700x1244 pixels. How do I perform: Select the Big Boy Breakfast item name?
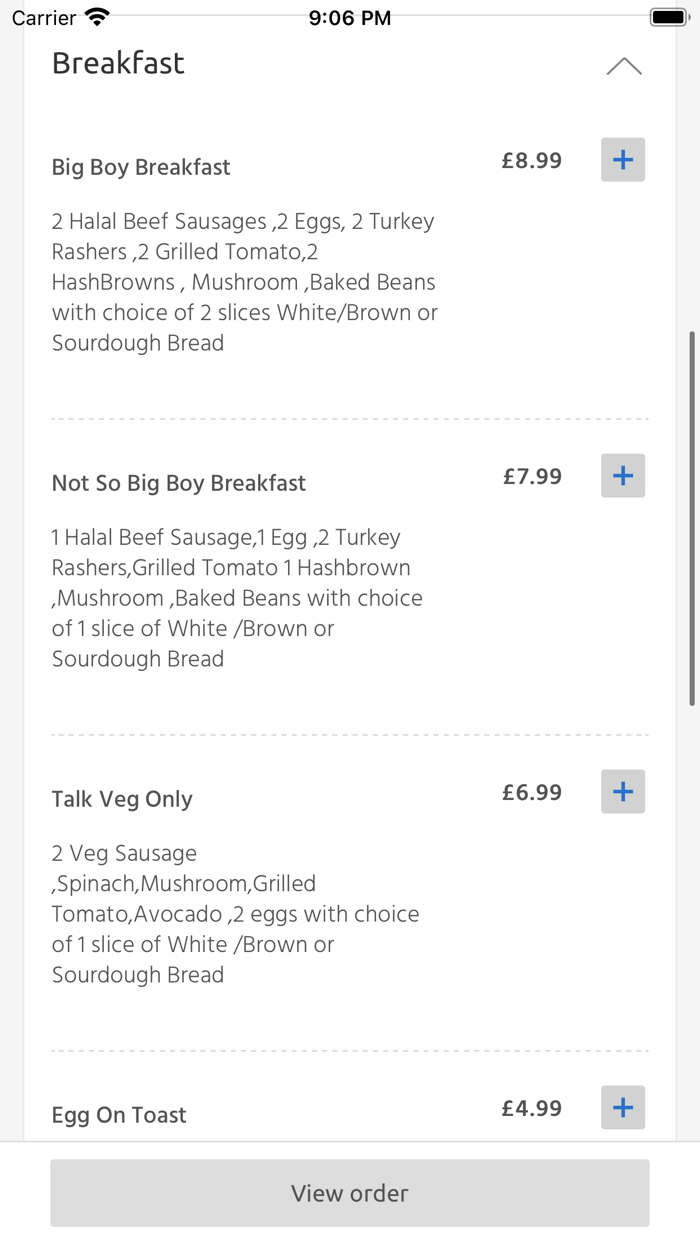[x=140, y=167]
